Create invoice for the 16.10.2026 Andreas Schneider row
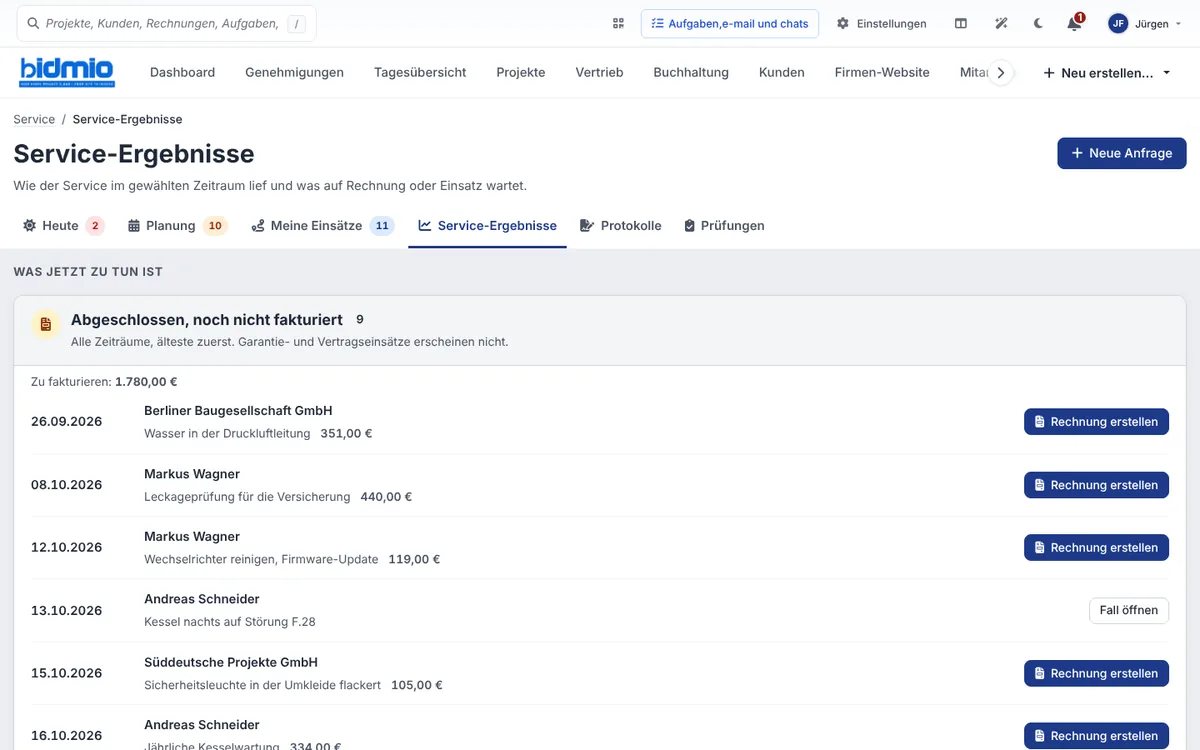 point(1096,736)
